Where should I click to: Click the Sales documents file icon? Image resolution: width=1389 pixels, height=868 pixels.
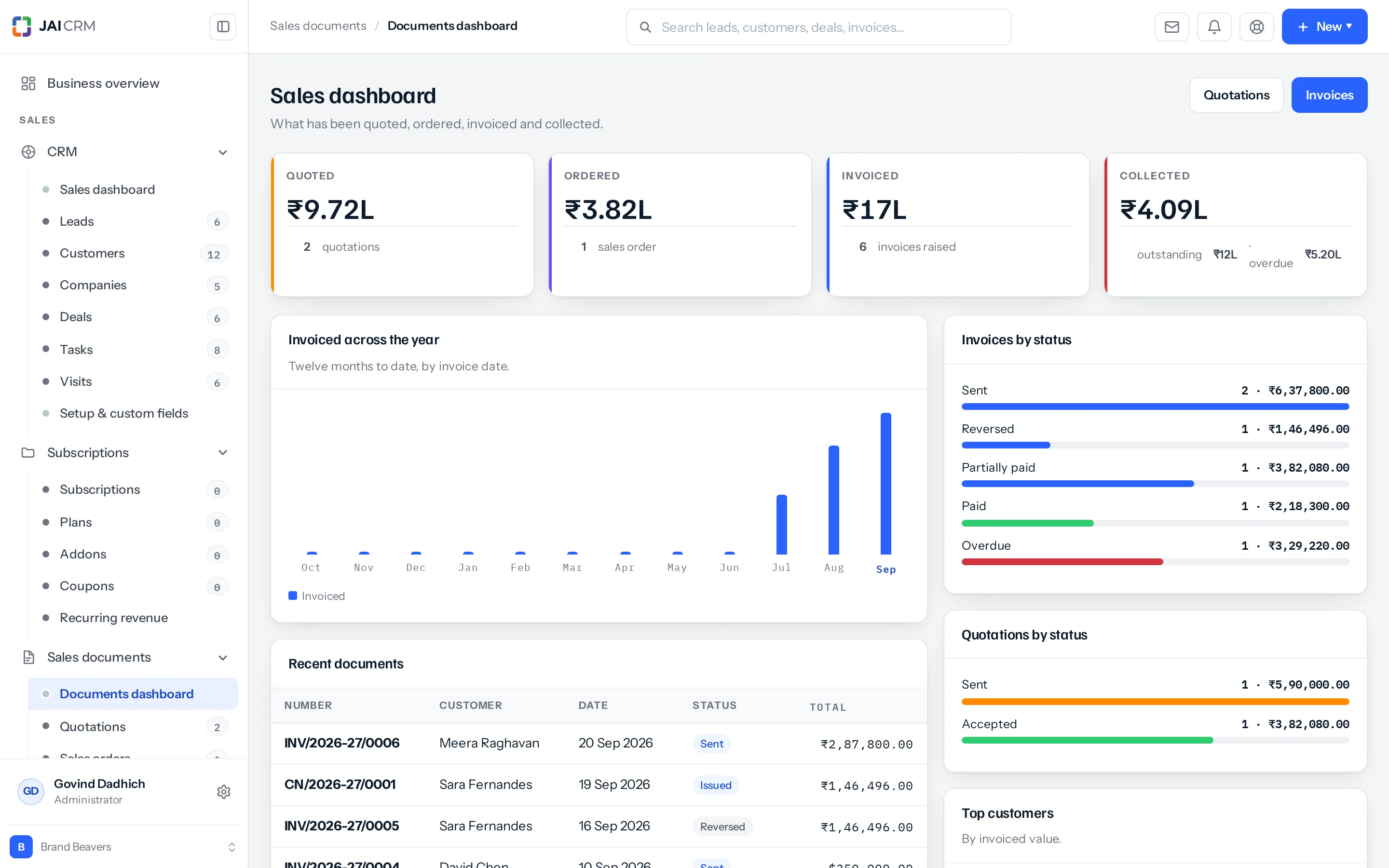[28, 657]
